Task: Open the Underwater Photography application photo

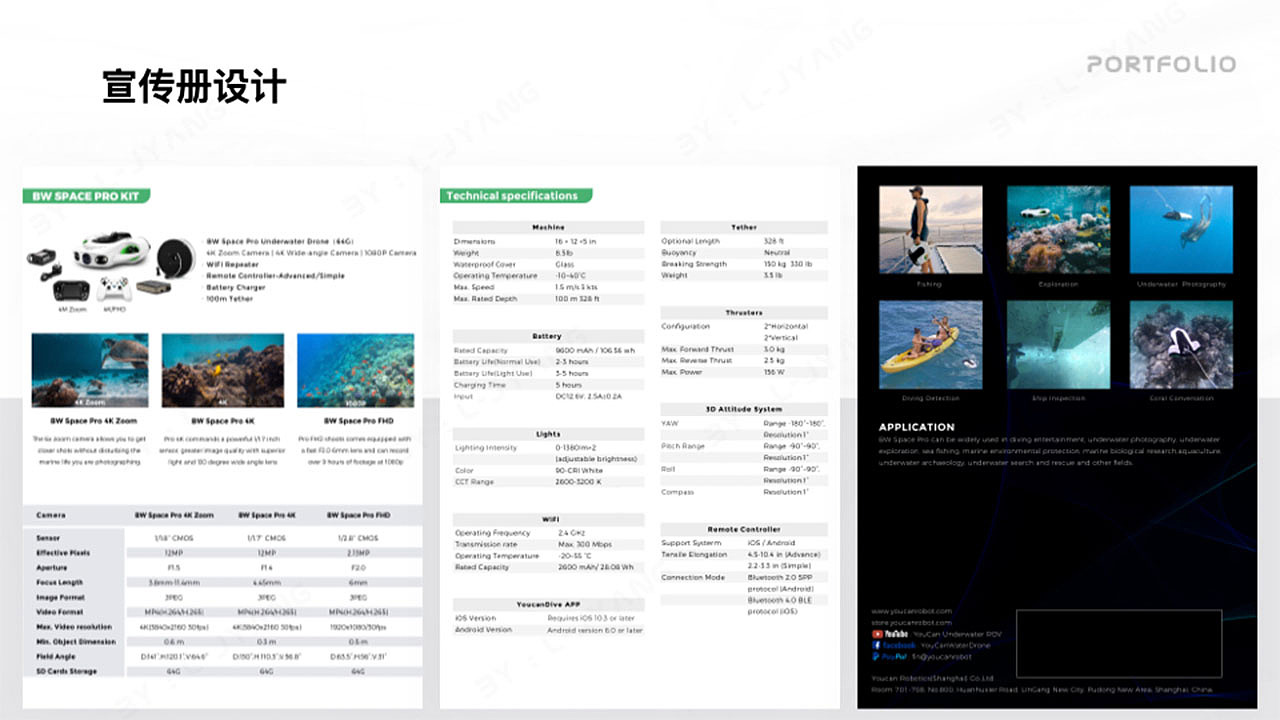Action: coord(1181,229)
